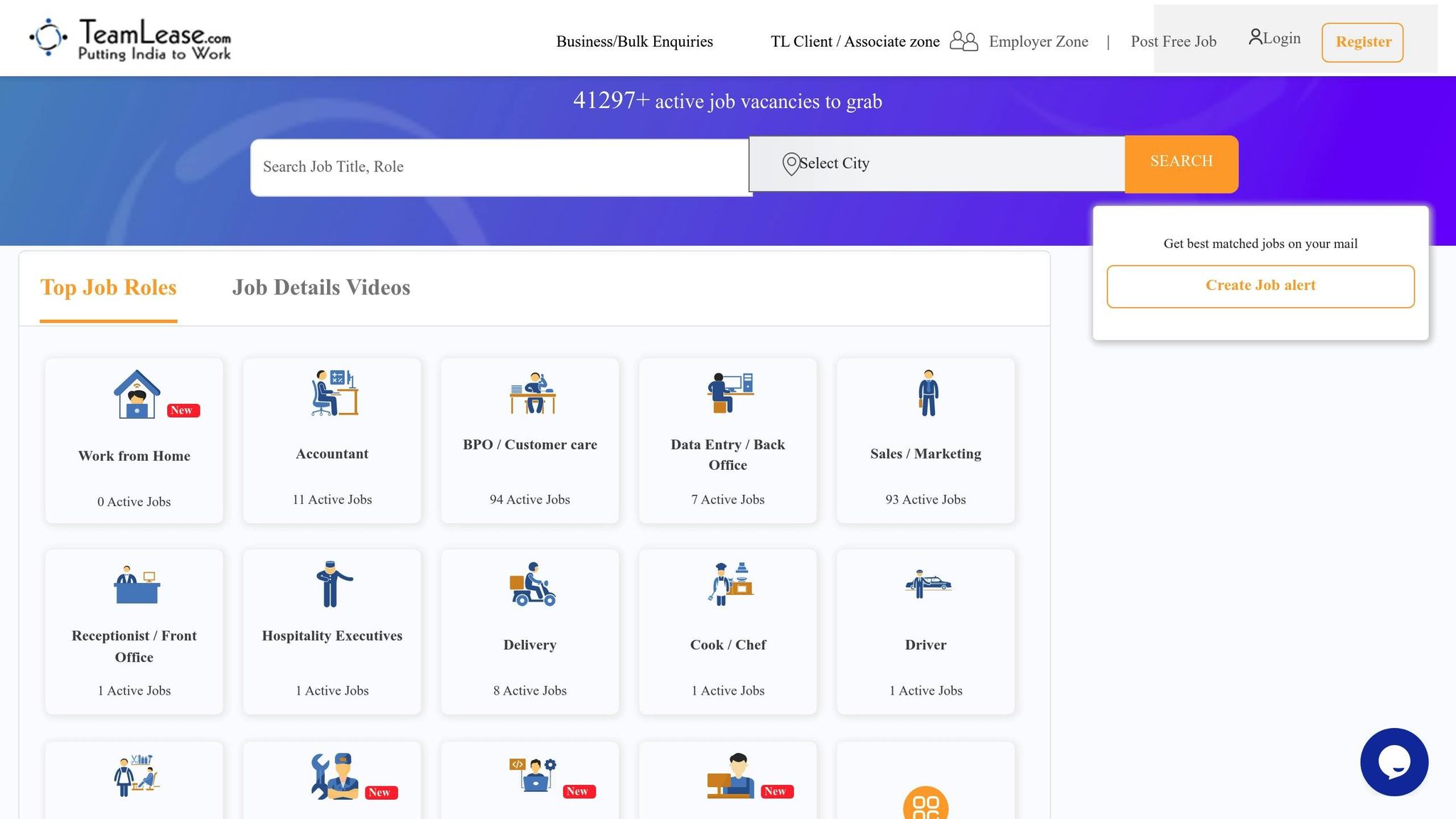
Task: Click the orange grid category icon
Action: click(926, 803)
